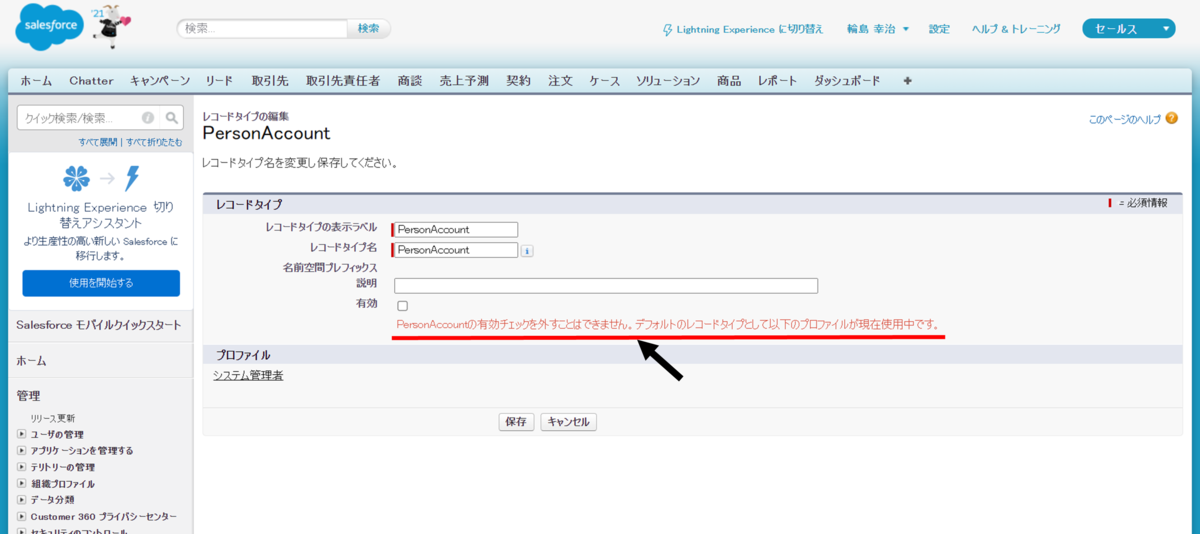Screen dimensions: 1200x534
Task: Click the 使用を開始する button
Action: coord(101,283)
